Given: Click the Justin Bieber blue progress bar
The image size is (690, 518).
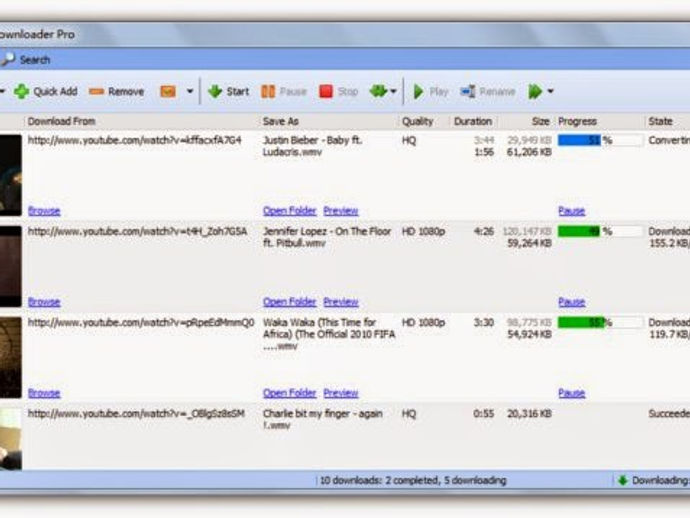Looking at the screenshot, I should 599,140.
